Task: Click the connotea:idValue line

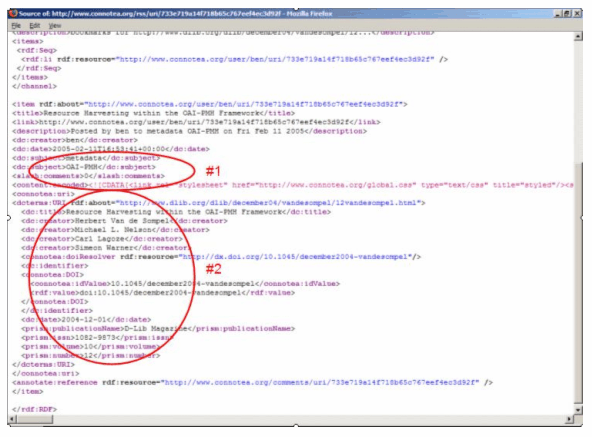Action: [185, 284]
